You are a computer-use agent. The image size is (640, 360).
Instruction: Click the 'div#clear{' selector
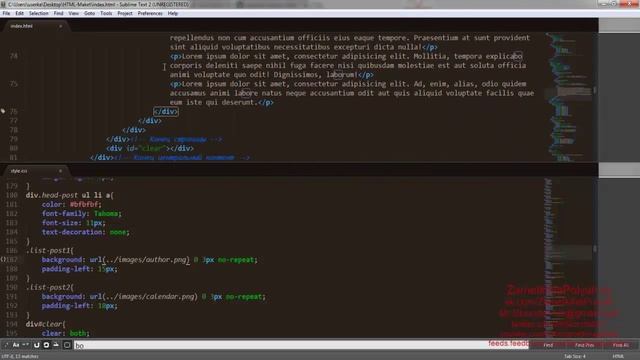tap(45, 324)
